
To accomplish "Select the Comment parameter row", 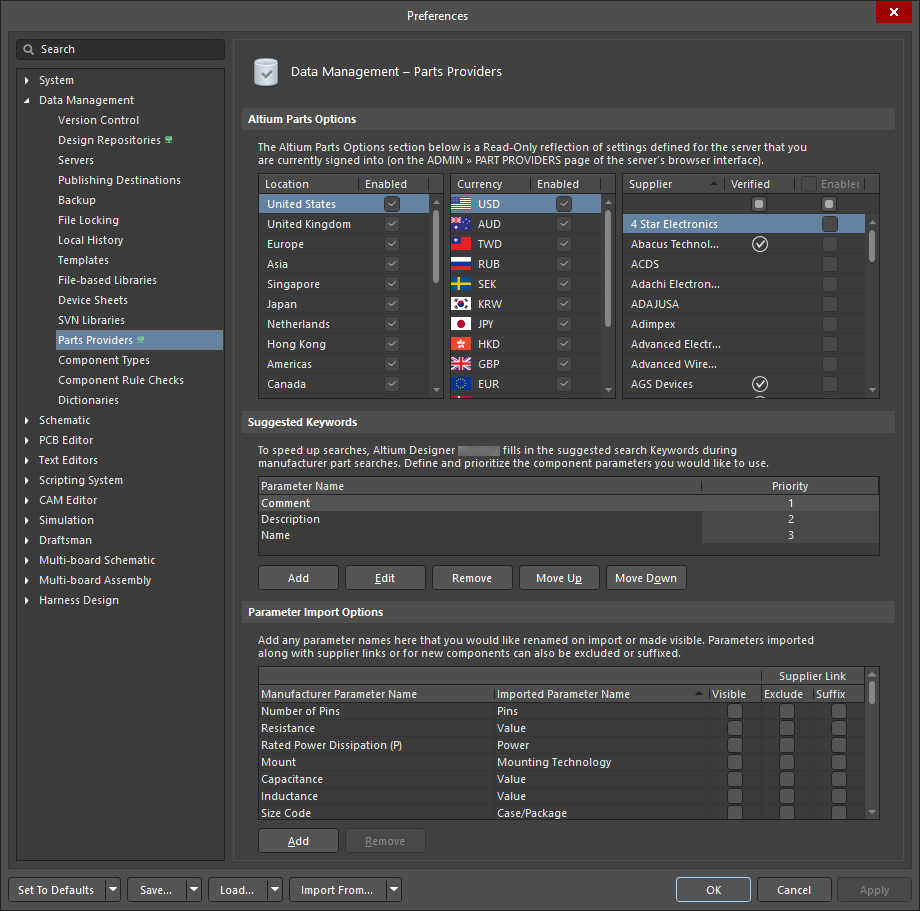I will 569,503.
